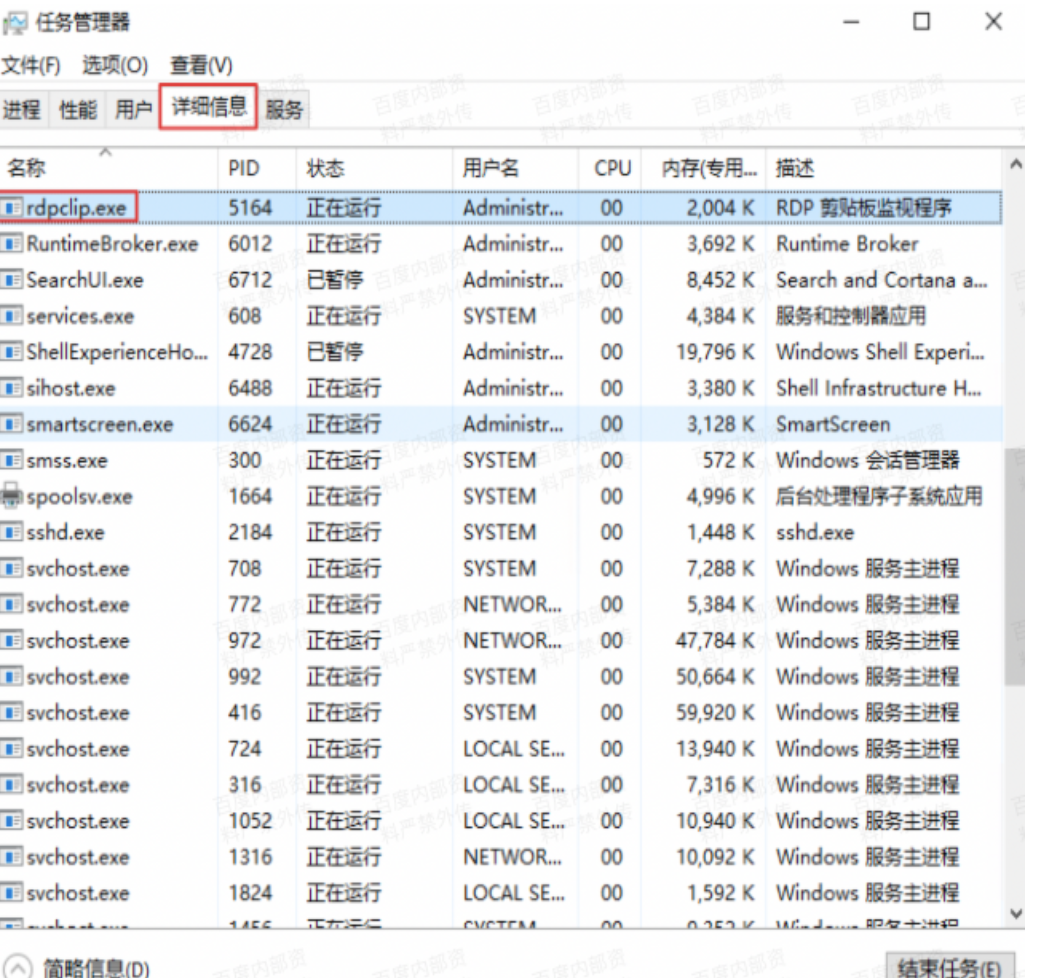Sort by 名称 column header
The width and height of the screenshot is (1048, 978).
pyautogui.click(x=27, y=169)
